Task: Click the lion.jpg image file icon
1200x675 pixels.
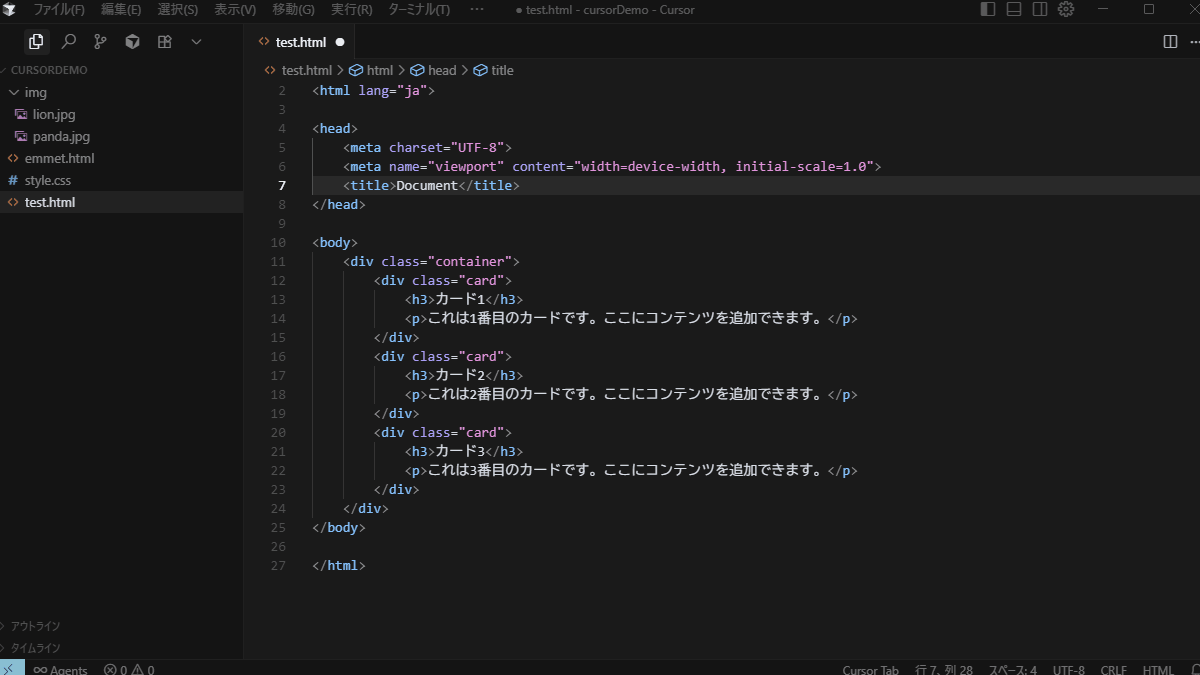Action: (21, 115)
